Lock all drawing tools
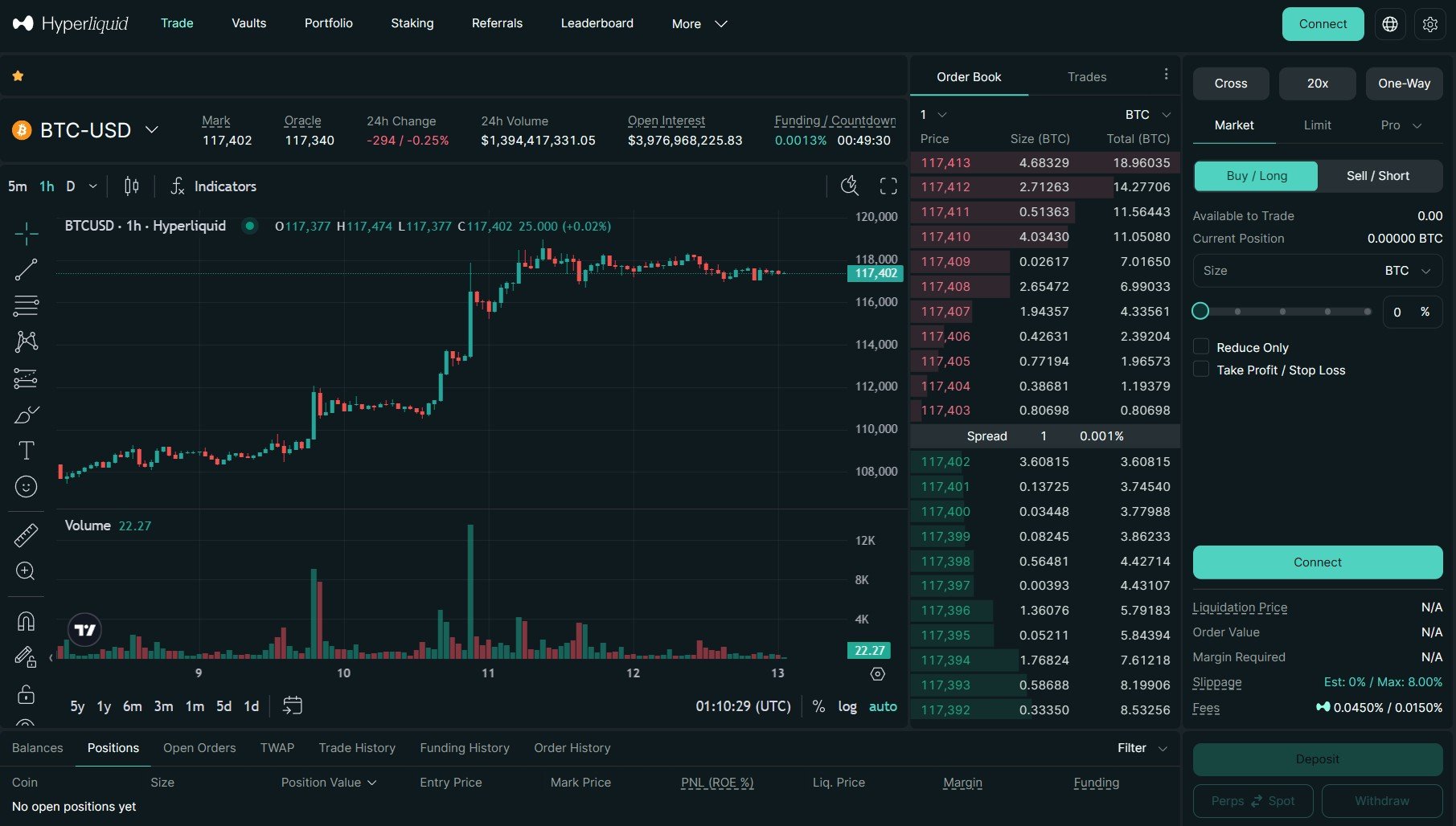The image size is (1456, 826). point(26,693)
